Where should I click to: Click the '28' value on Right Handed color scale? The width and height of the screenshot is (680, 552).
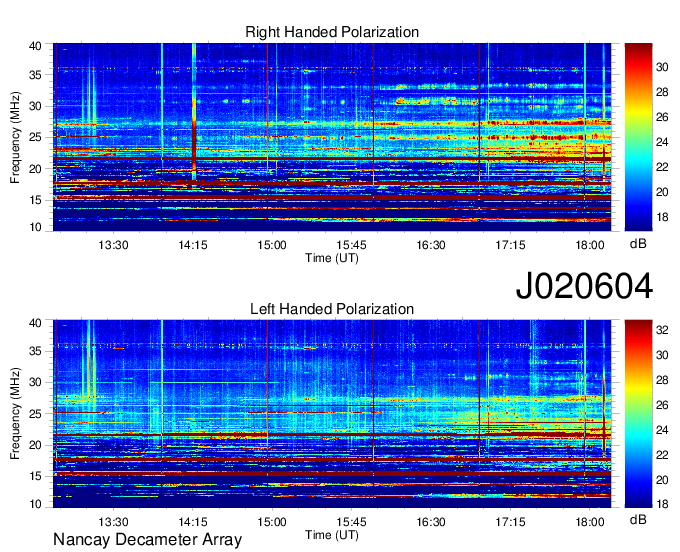coord(662,92)
